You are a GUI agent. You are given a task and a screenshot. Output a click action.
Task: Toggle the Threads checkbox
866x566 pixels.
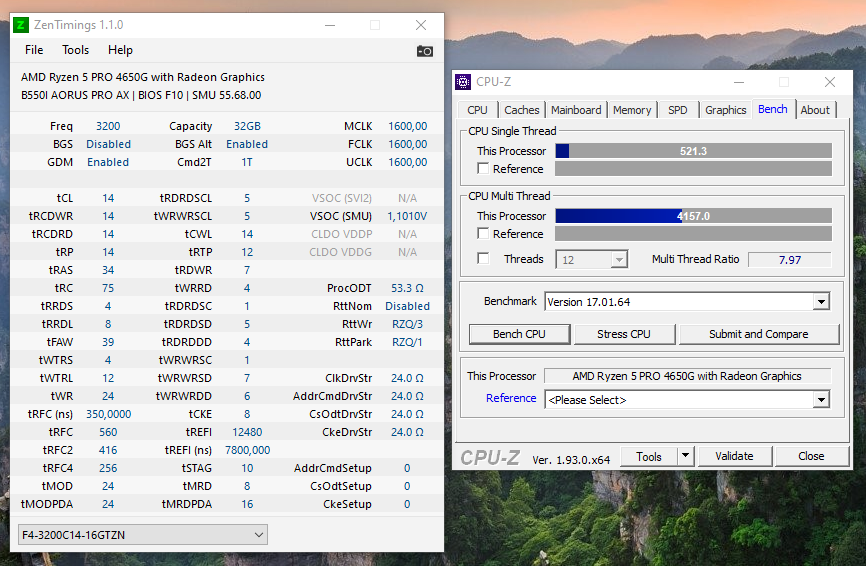pos(483,258)
